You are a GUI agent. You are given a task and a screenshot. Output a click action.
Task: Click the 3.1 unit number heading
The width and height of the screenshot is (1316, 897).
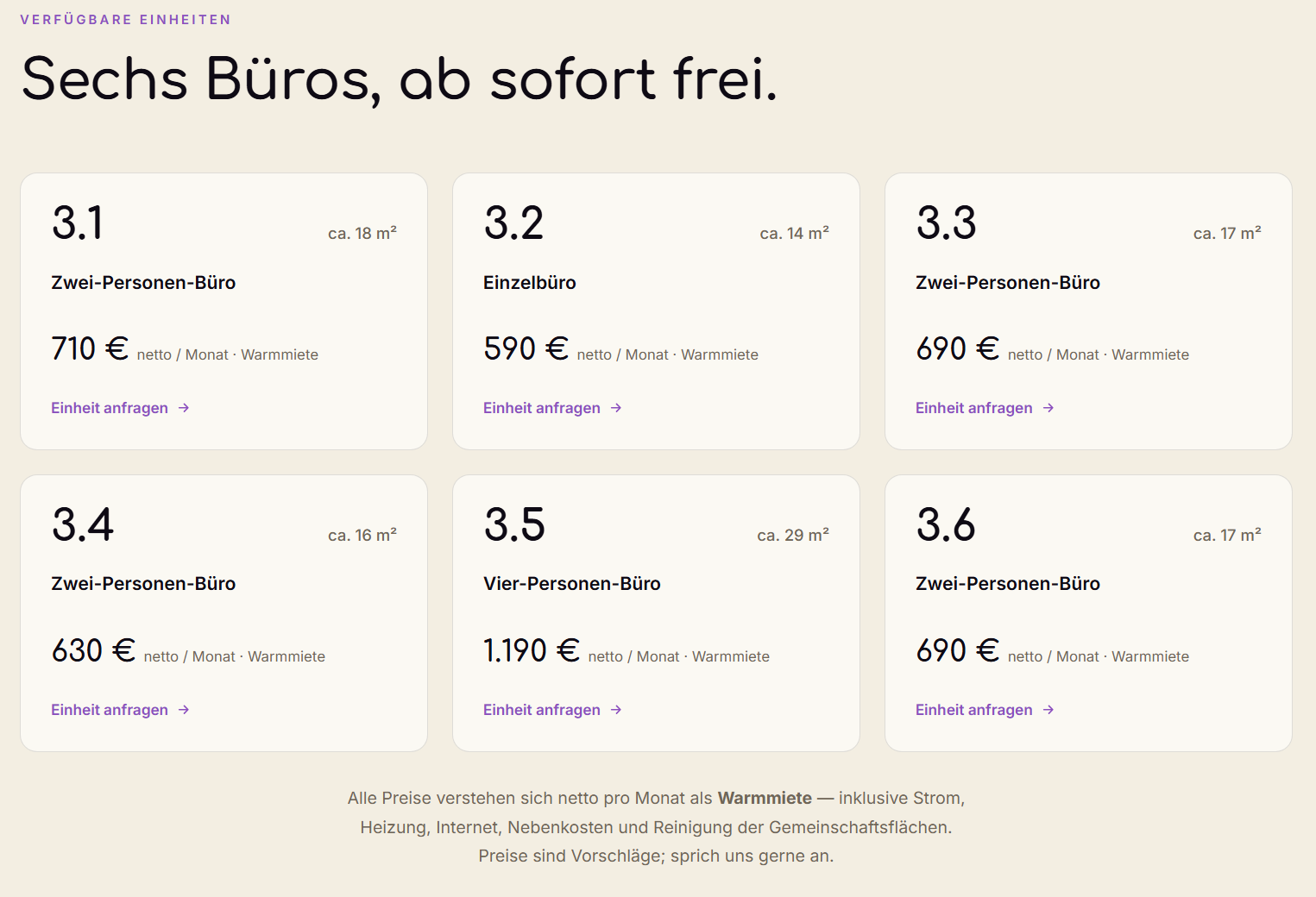[78, 223]
